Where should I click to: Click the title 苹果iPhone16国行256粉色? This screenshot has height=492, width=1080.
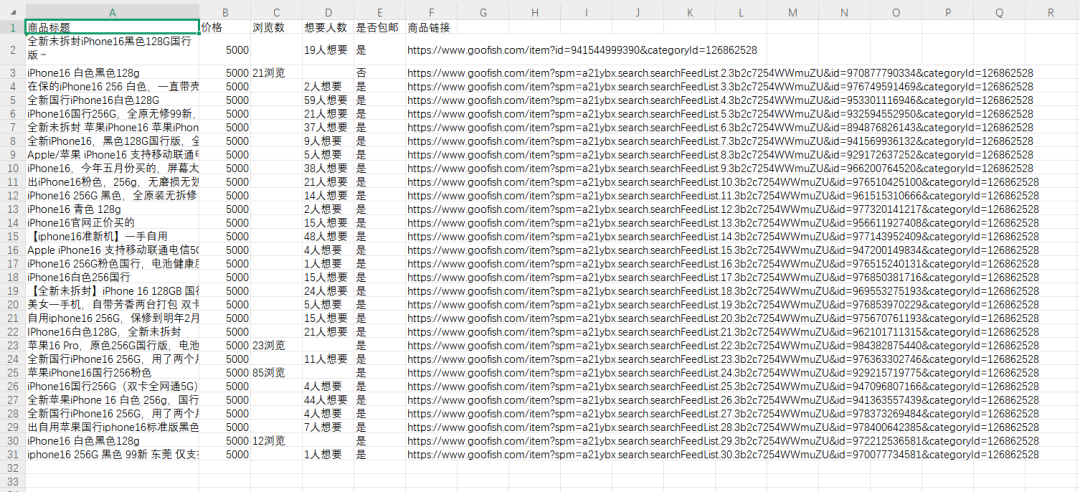tap(112, 373)
